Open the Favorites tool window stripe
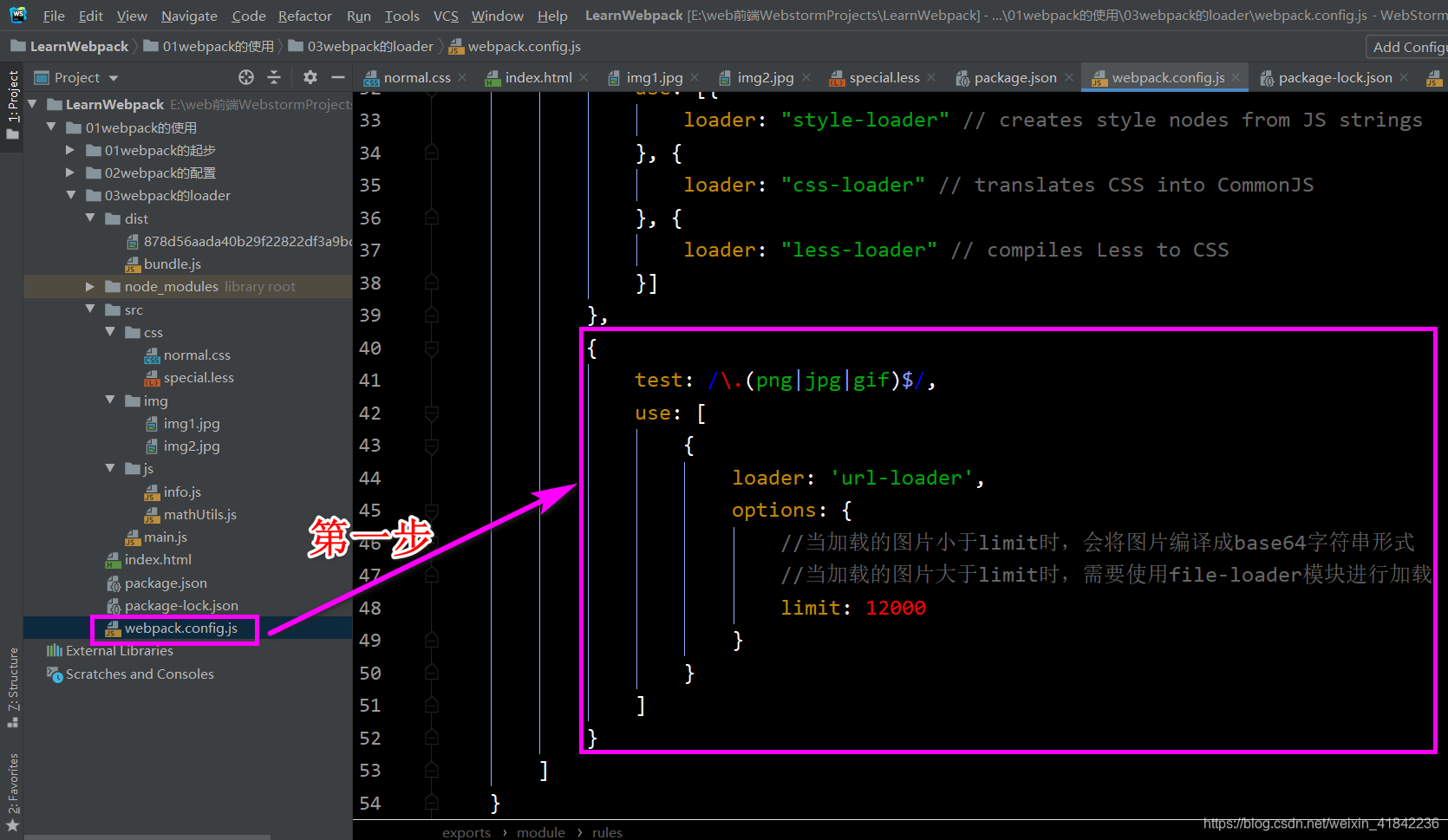 click(x=12, y=792)
